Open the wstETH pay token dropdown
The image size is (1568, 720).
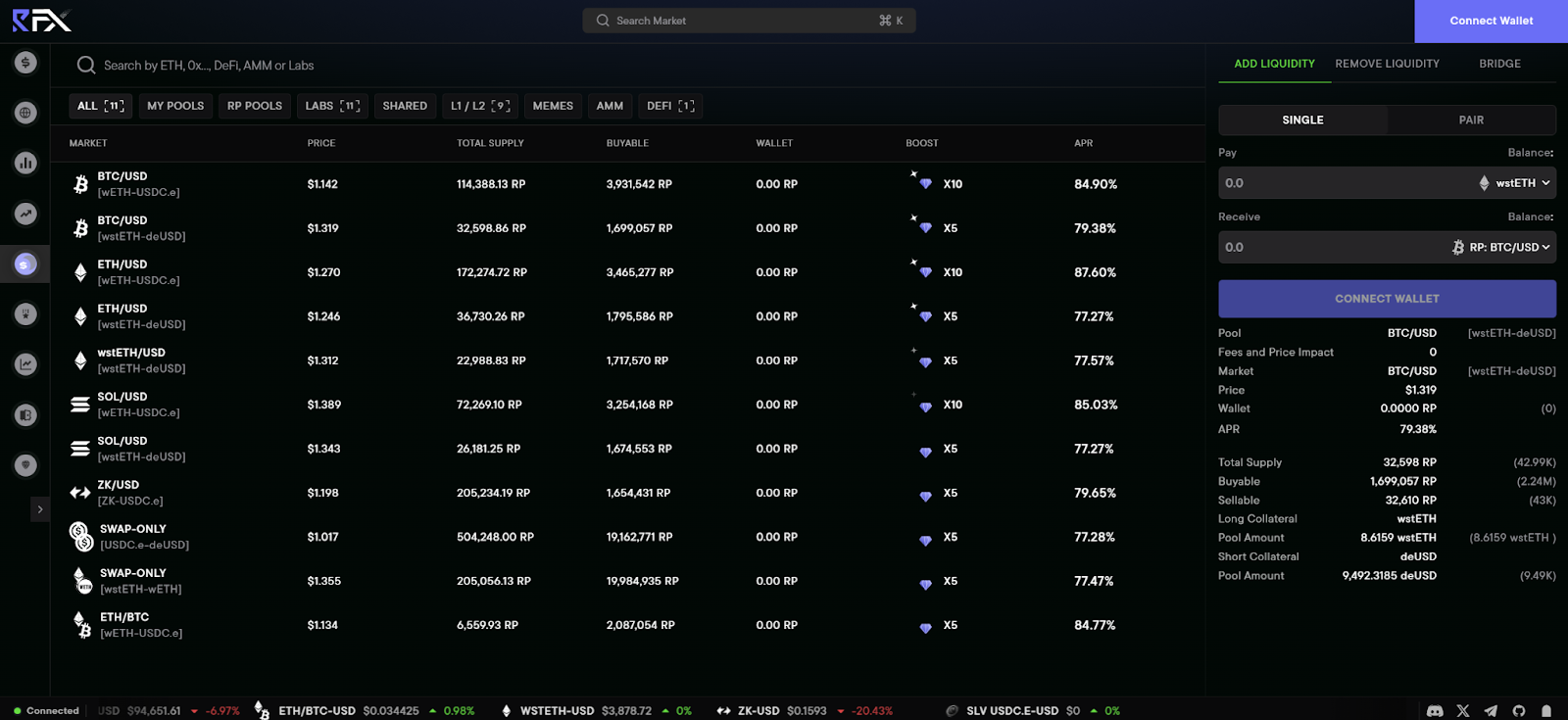(x=1515, y=183)
